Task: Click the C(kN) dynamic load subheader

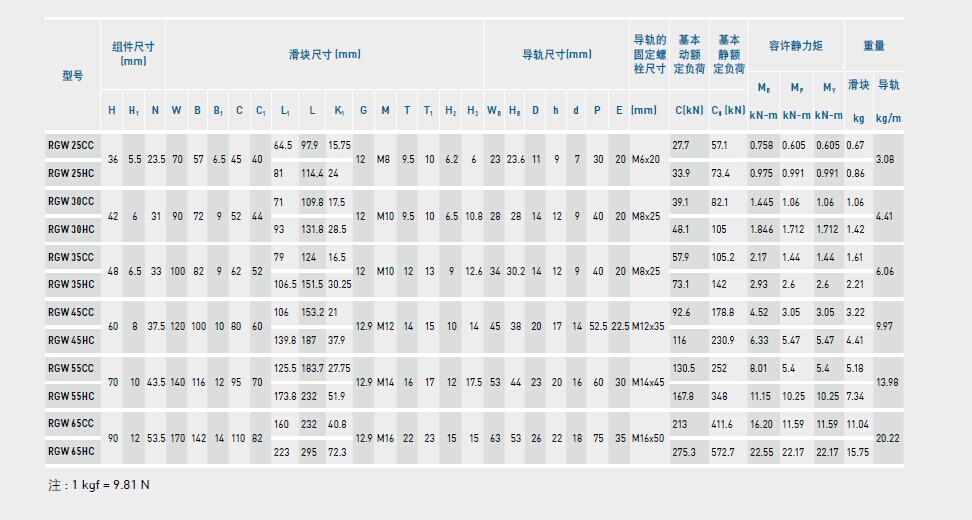Action: [689, 109]
